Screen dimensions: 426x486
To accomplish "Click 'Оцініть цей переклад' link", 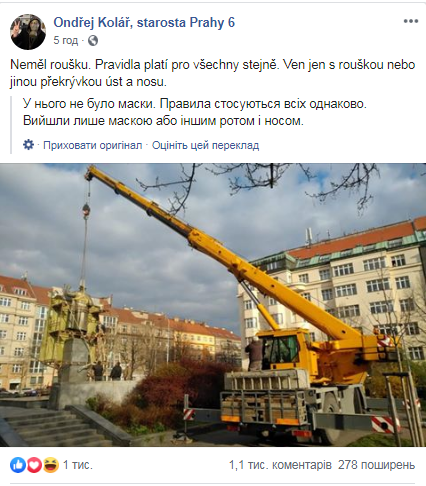I will click(x=205, y=145).
